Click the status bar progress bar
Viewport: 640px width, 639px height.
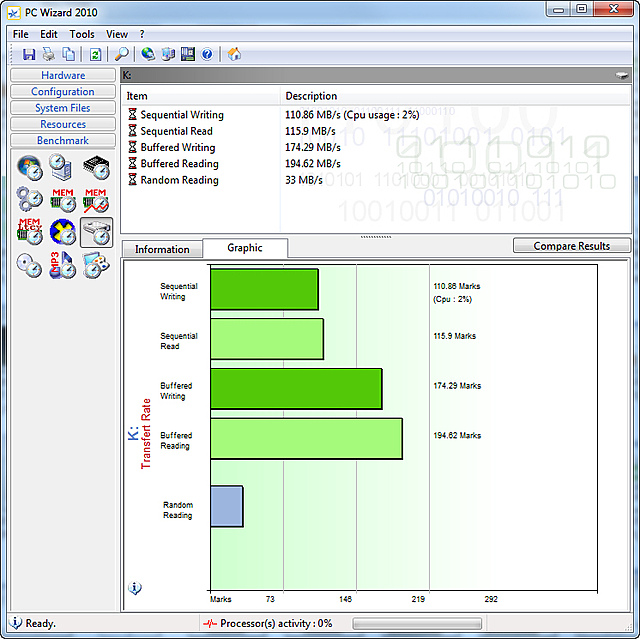[417, 623]
